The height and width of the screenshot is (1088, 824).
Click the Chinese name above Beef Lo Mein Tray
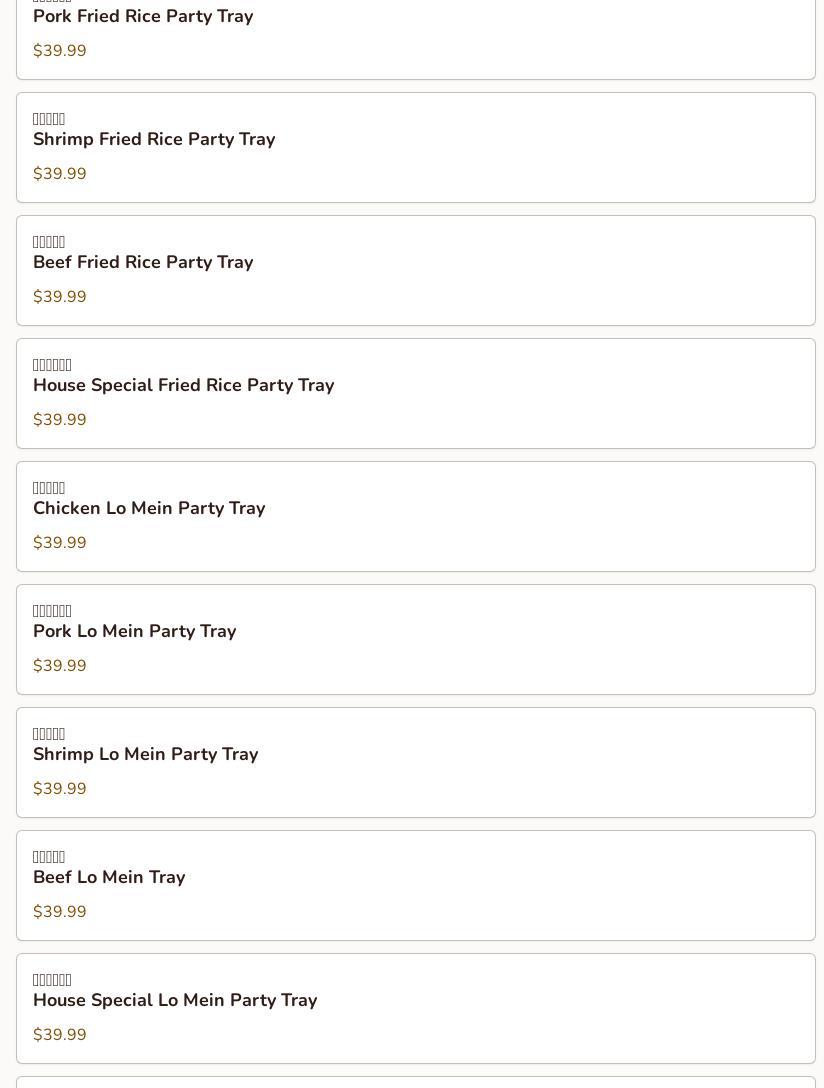tap(49, 857)
